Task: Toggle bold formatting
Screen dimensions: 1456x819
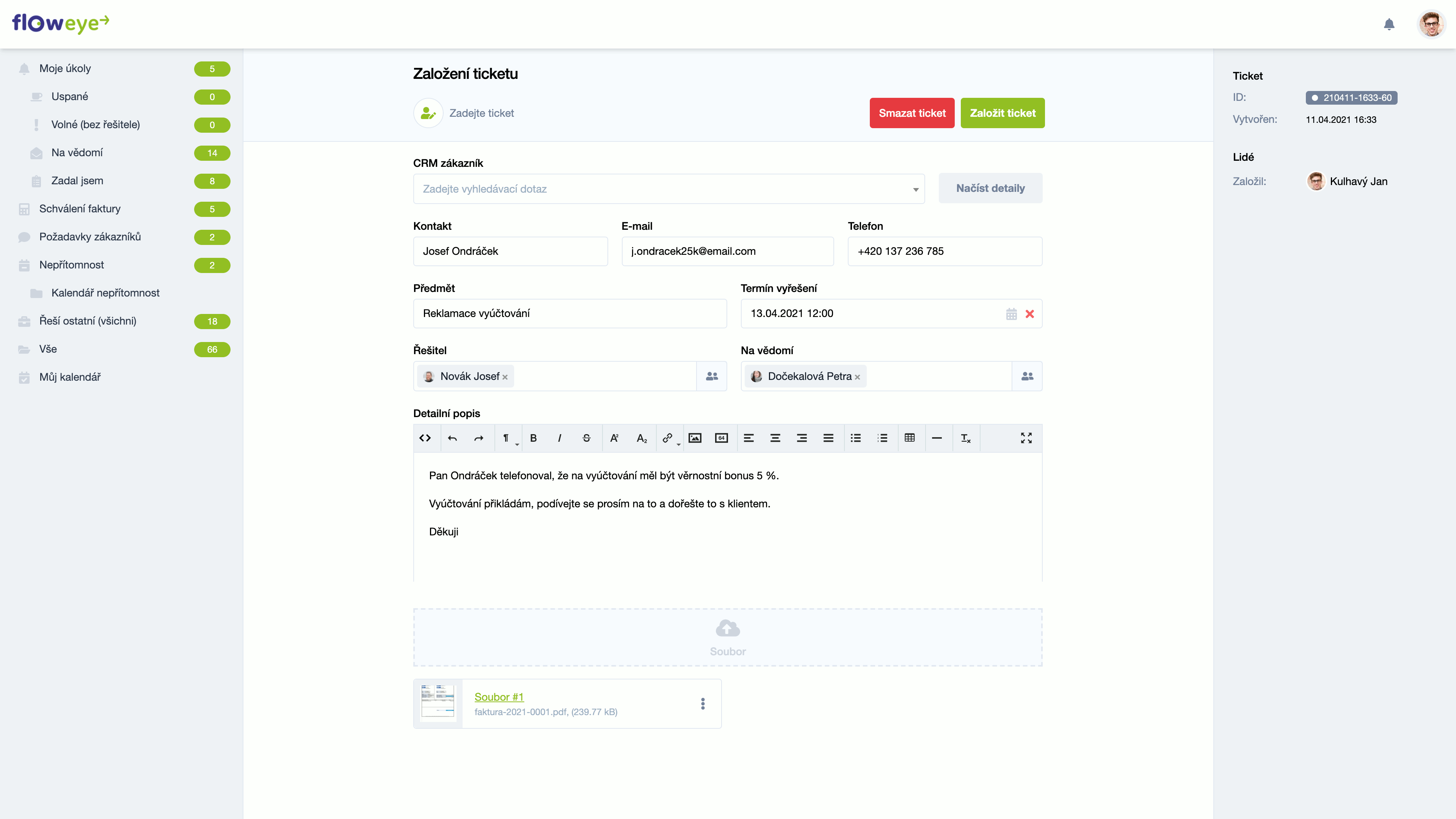Action: point(533,438)
